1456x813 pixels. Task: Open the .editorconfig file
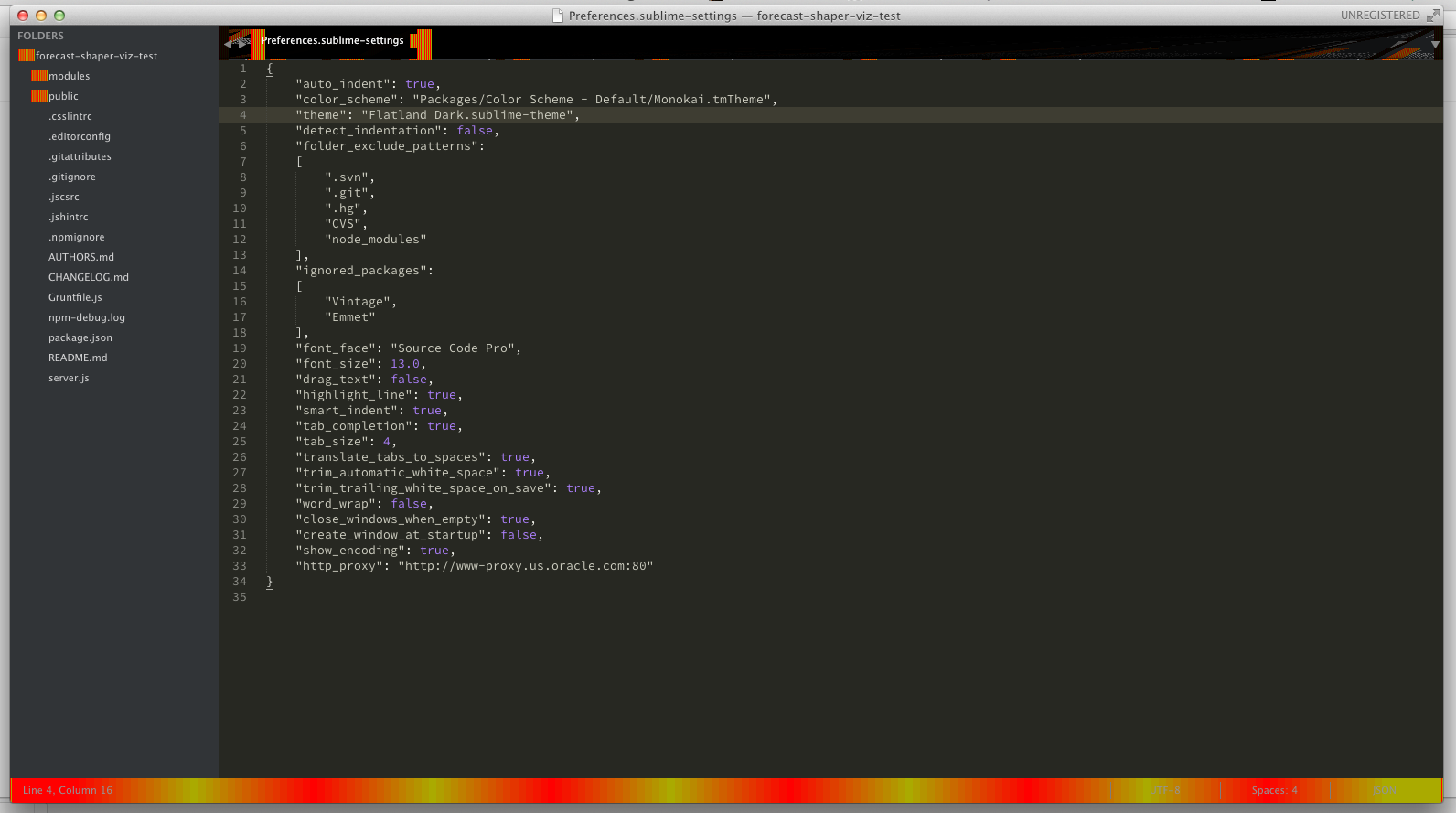(80, 136)
